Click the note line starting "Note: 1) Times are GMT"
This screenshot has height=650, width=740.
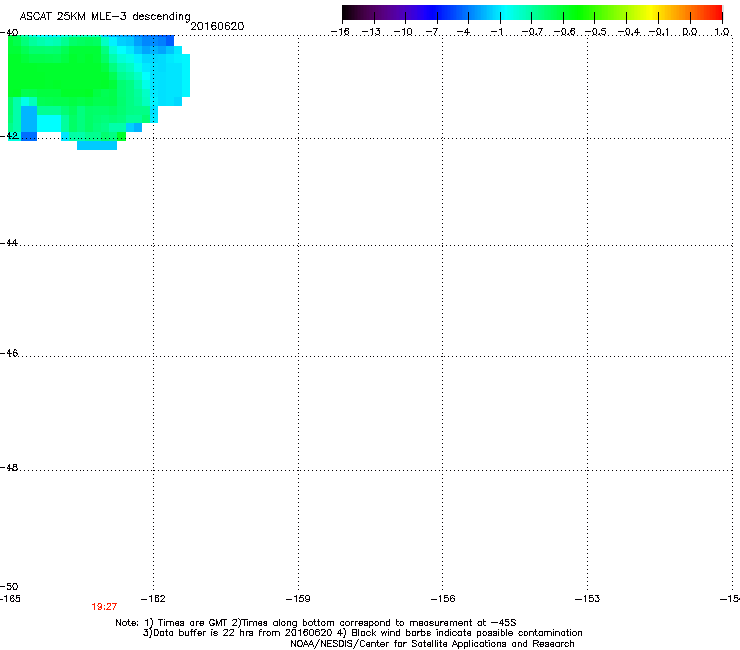[316, 623]
